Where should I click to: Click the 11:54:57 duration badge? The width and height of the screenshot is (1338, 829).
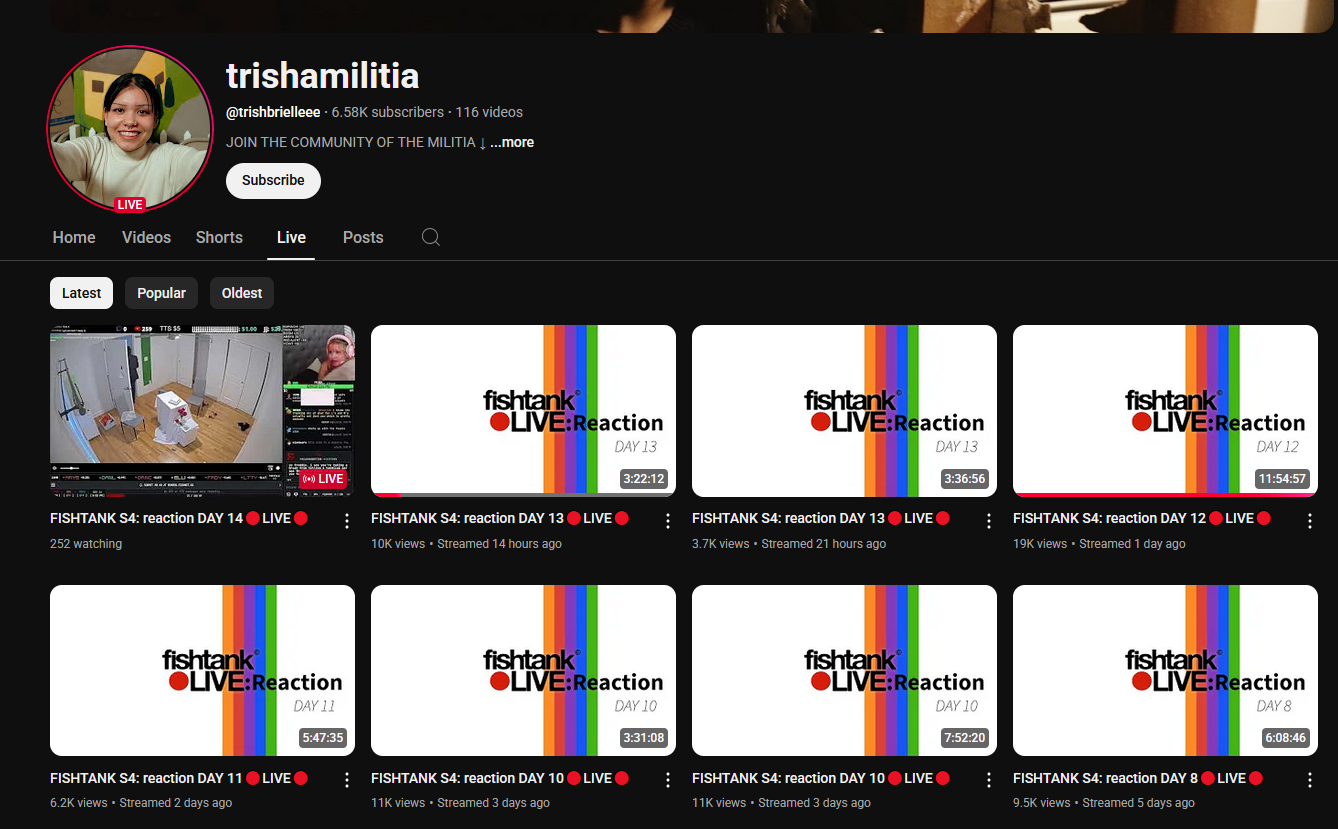[1283, 478]
